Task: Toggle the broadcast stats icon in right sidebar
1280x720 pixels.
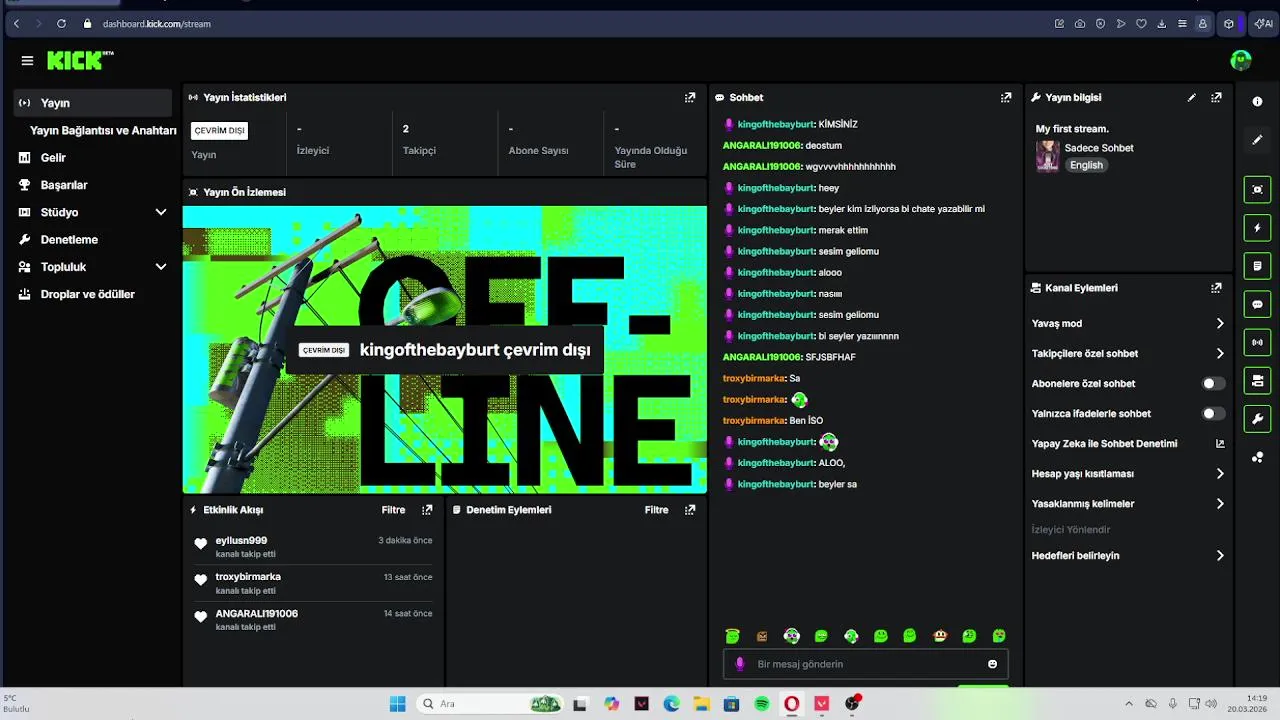Action: (1257, 342)
